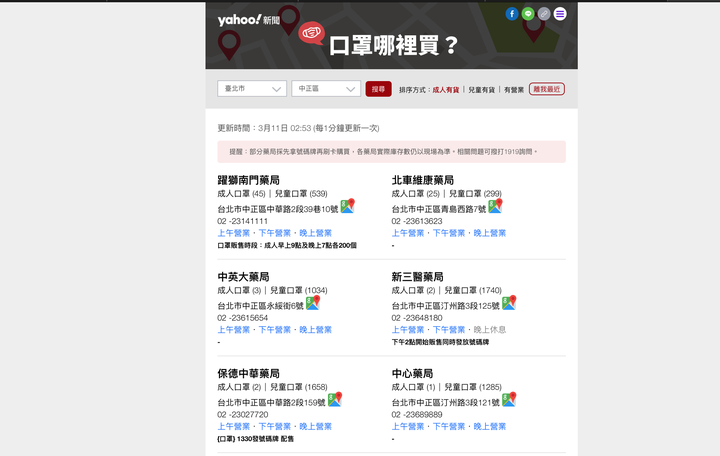720x456 pixels.
Task: Click address 台北市中正區永綏街6號
Action: [x=260, y=306]
